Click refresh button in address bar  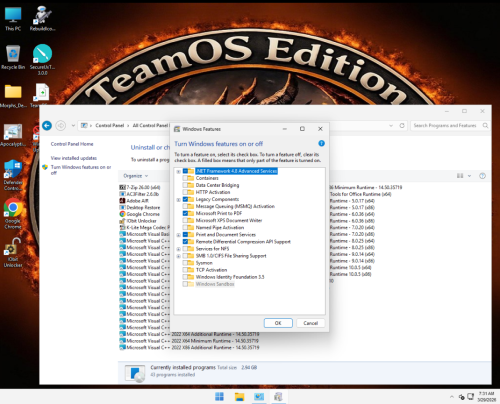tap(402, 126)
